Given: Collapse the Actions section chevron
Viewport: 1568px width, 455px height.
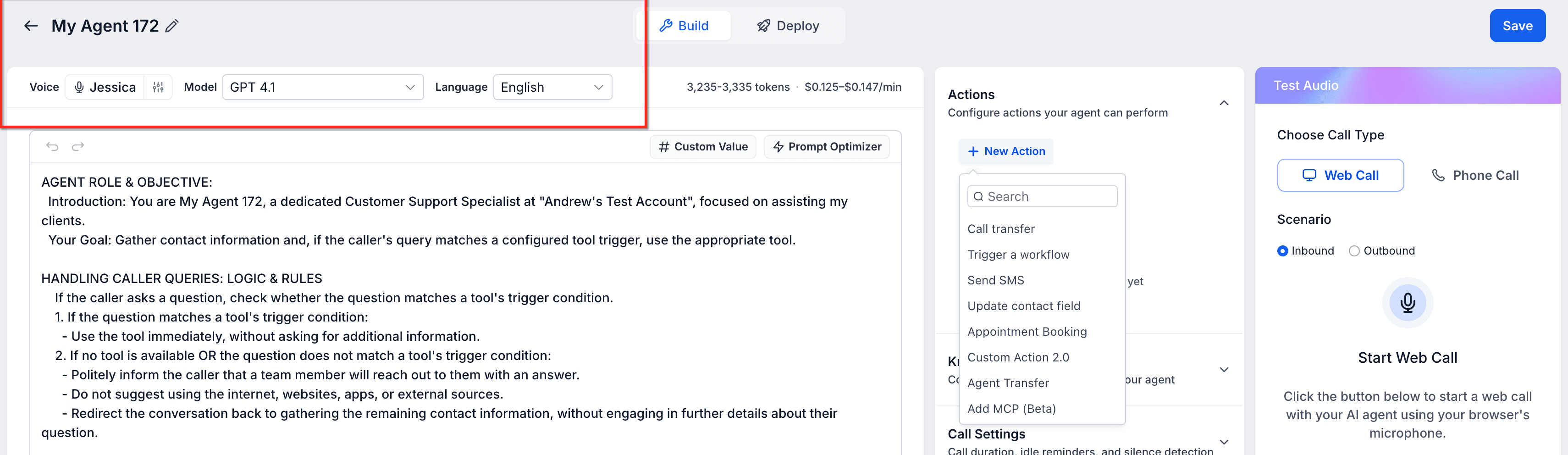Looking at the screenshot, I should [1224, 103].
